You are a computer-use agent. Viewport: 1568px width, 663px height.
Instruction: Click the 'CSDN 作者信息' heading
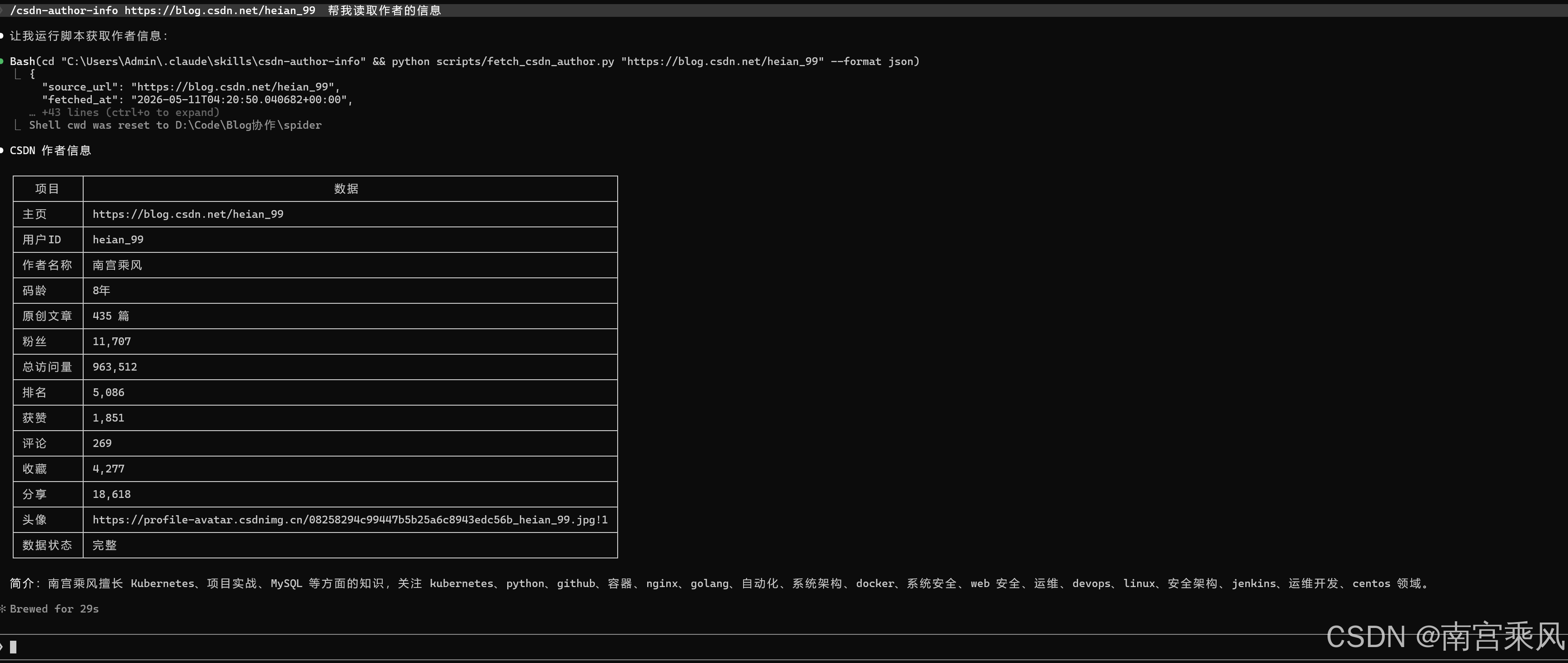click(50, 151)
